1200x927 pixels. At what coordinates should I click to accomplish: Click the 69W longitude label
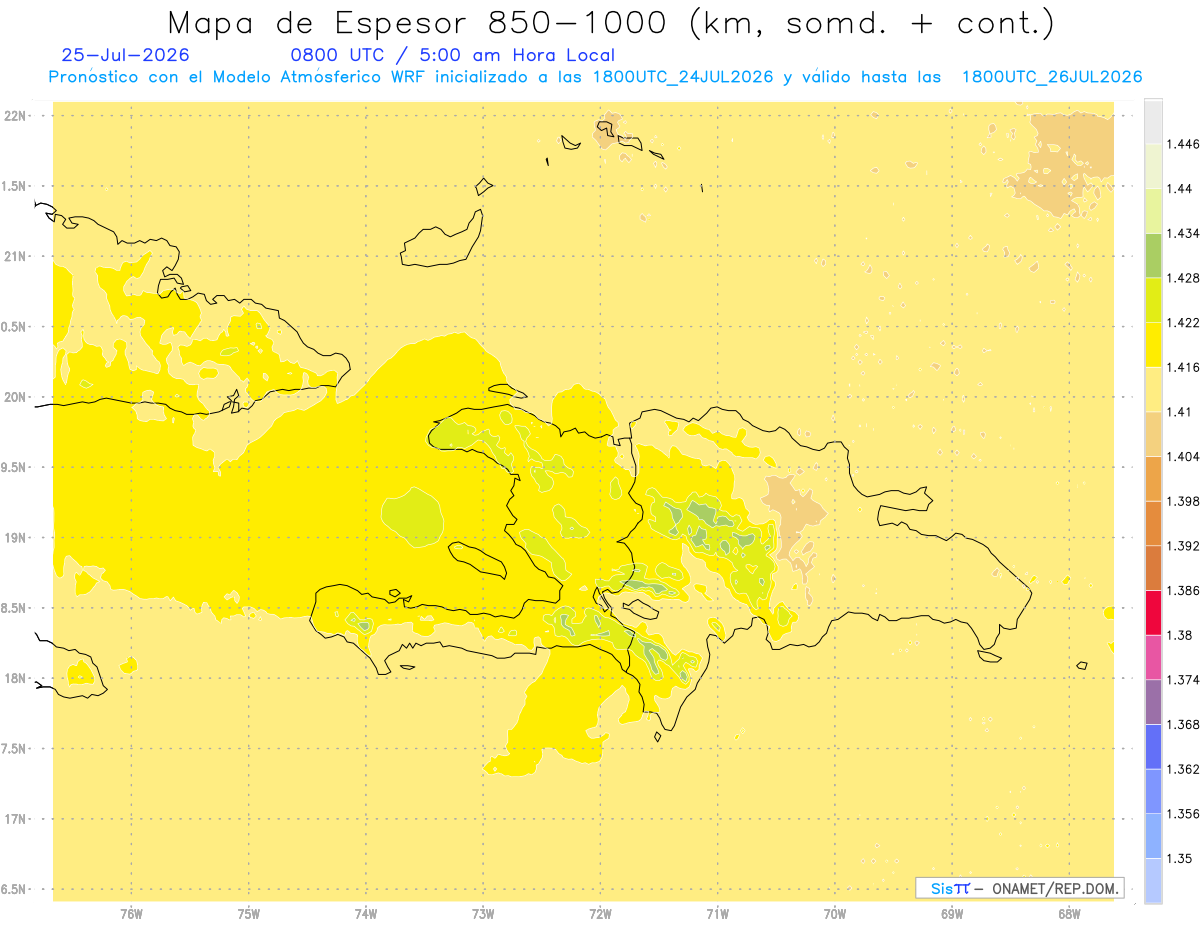click(952, 913)
